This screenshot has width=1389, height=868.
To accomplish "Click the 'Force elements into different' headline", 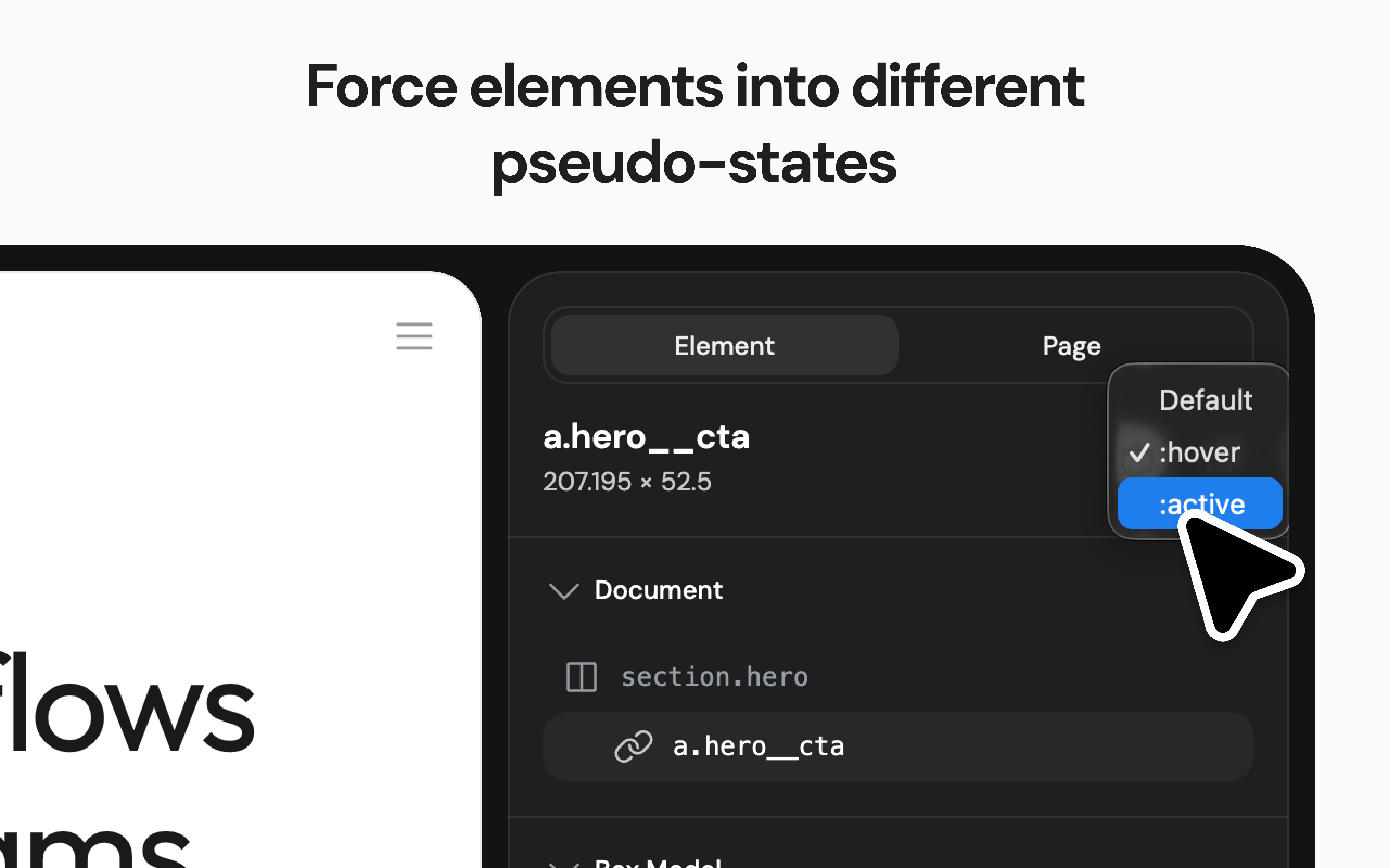I will click(695, 87).
